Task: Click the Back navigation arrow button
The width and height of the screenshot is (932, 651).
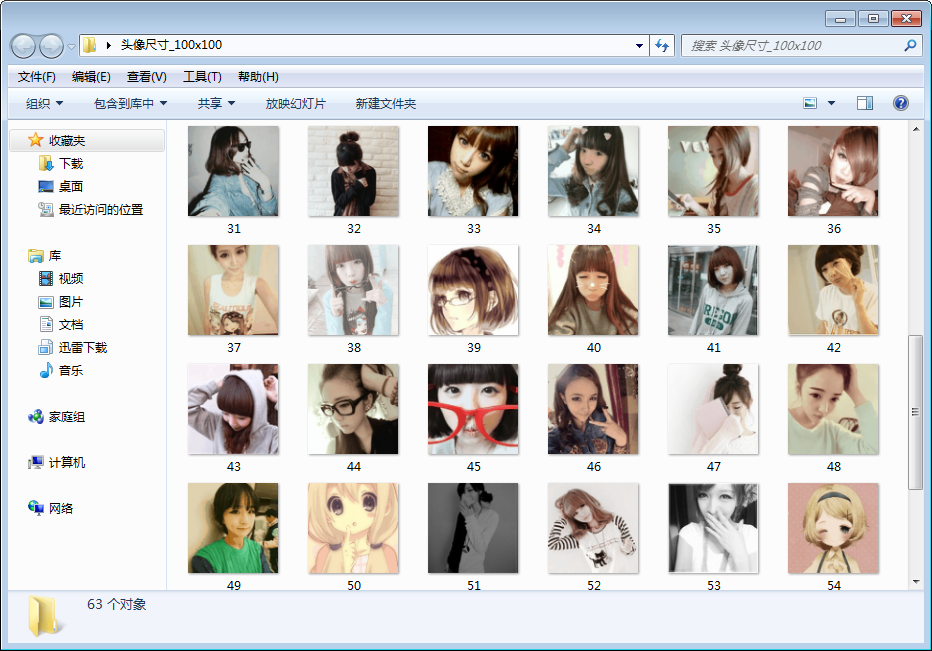Action: click(x=24, y=46)
